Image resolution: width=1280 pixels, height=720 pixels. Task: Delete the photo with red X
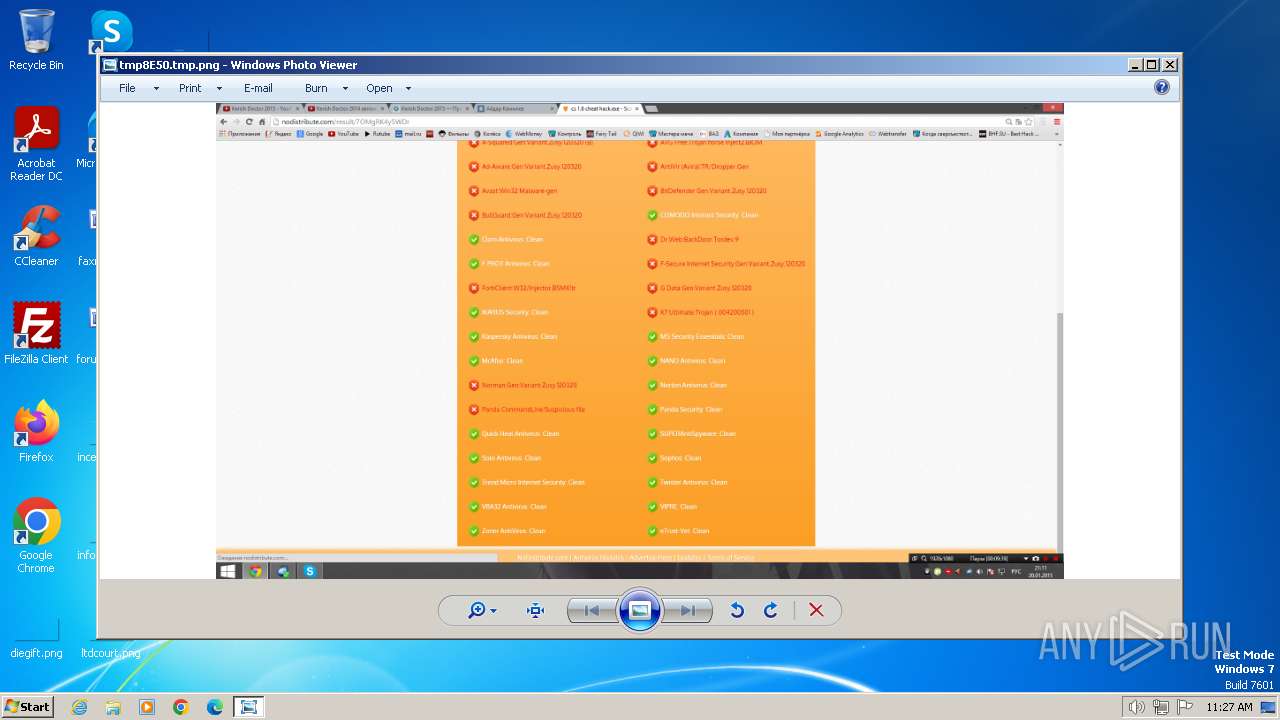[816, 610]
